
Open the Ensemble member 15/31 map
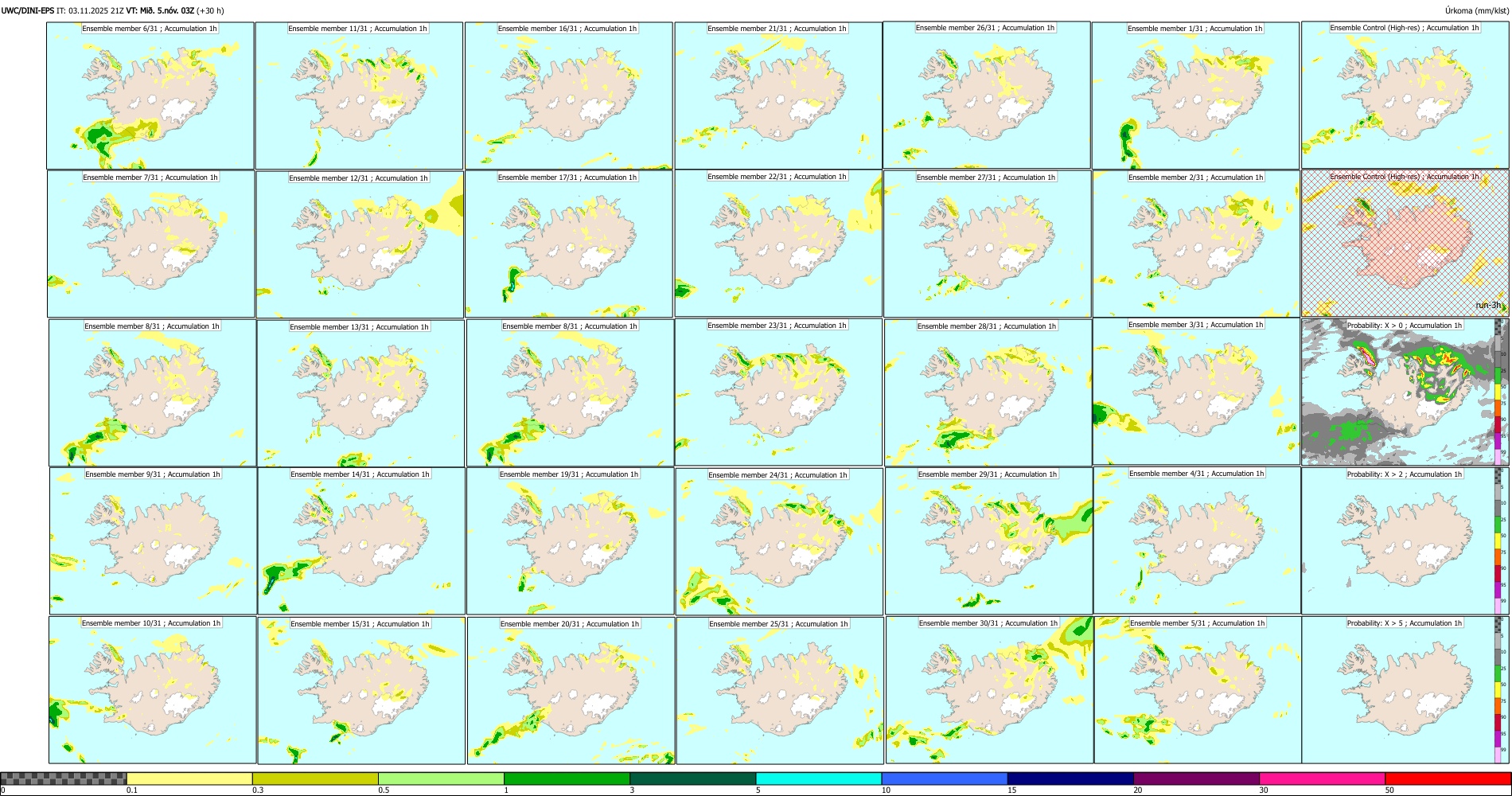tap(361, 691)
